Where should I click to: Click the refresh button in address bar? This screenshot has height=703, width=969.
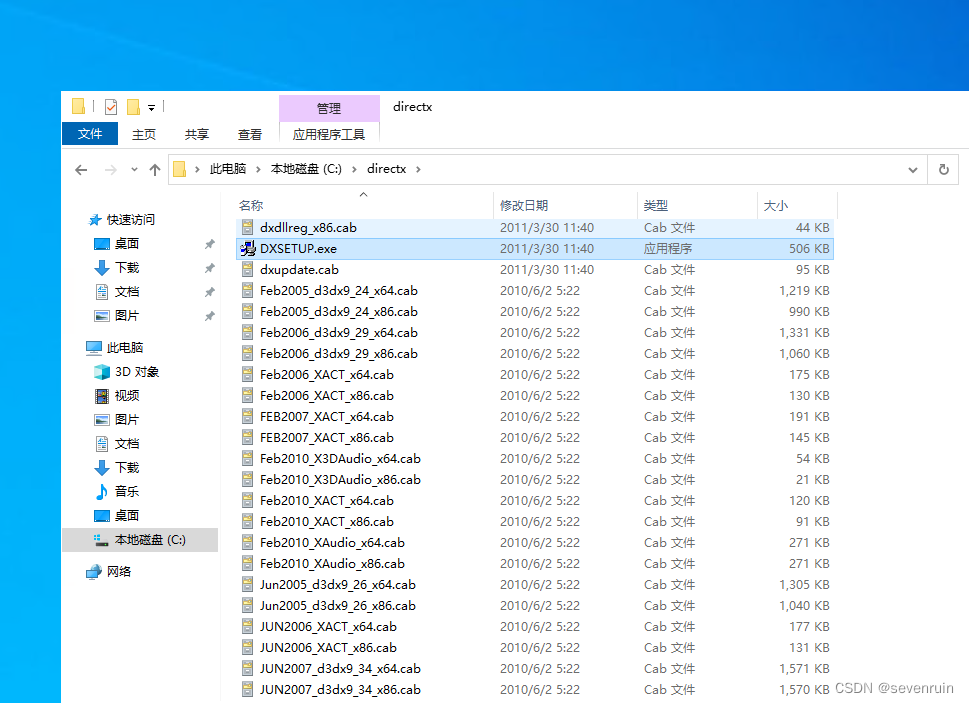click(943, 170)
